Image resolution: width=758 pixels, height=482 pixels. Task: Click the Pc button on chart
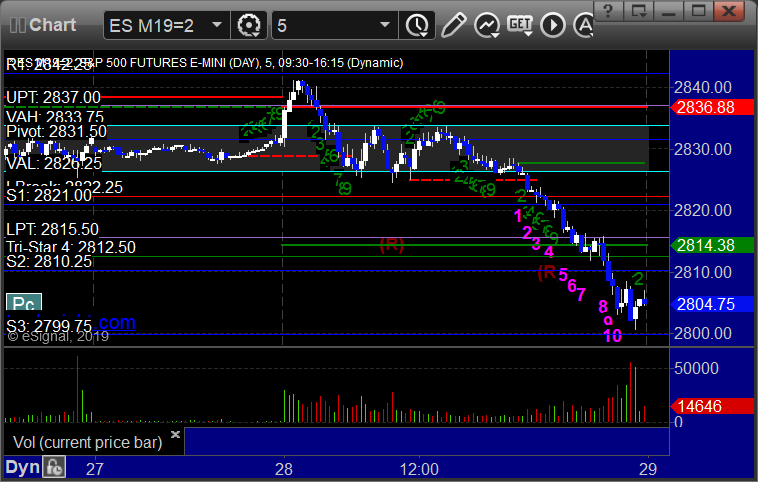pyautogui.click(x=24, y=303)
